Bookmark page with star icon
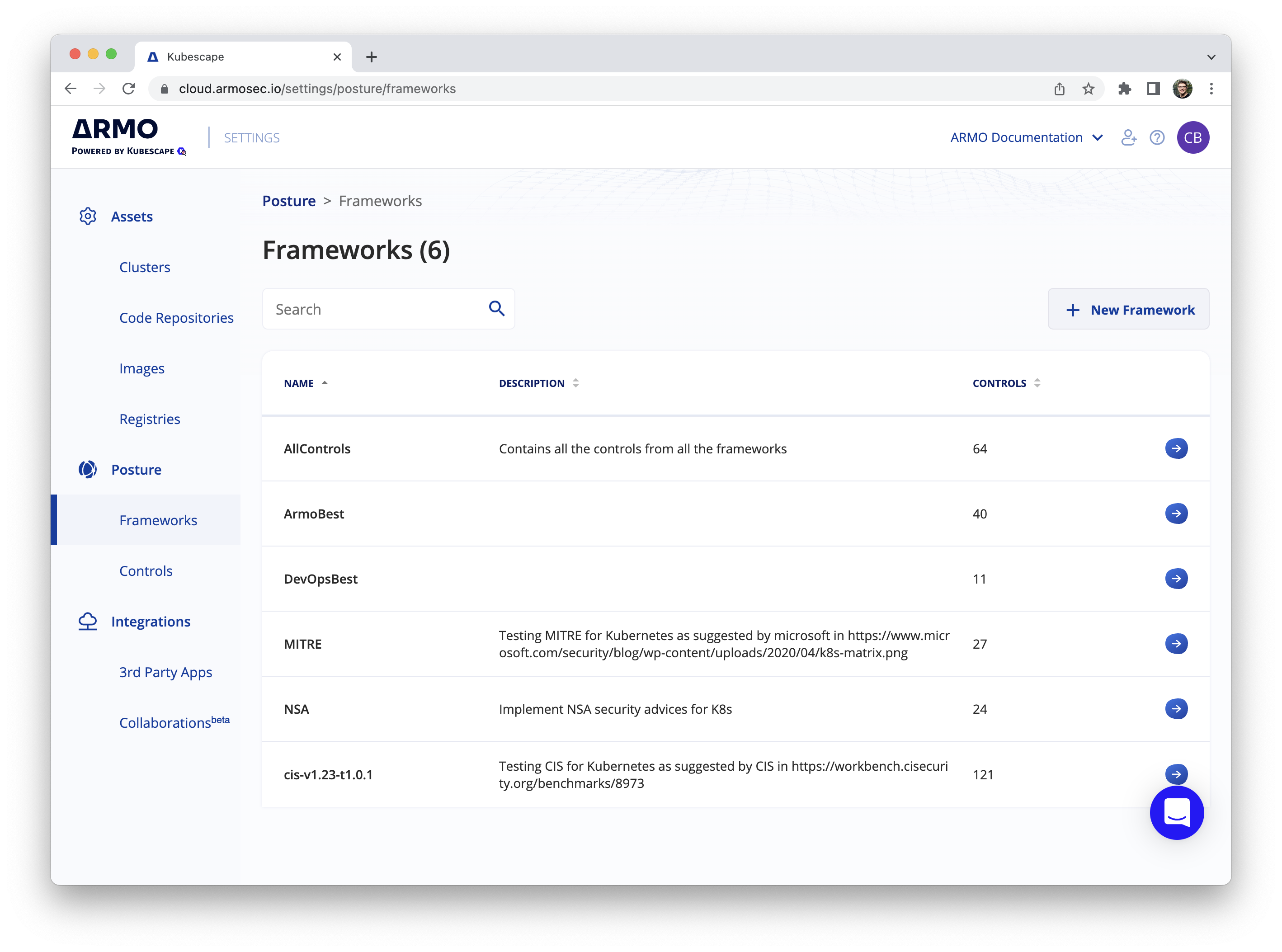 pyautogui.click(x=1088, y=89)
